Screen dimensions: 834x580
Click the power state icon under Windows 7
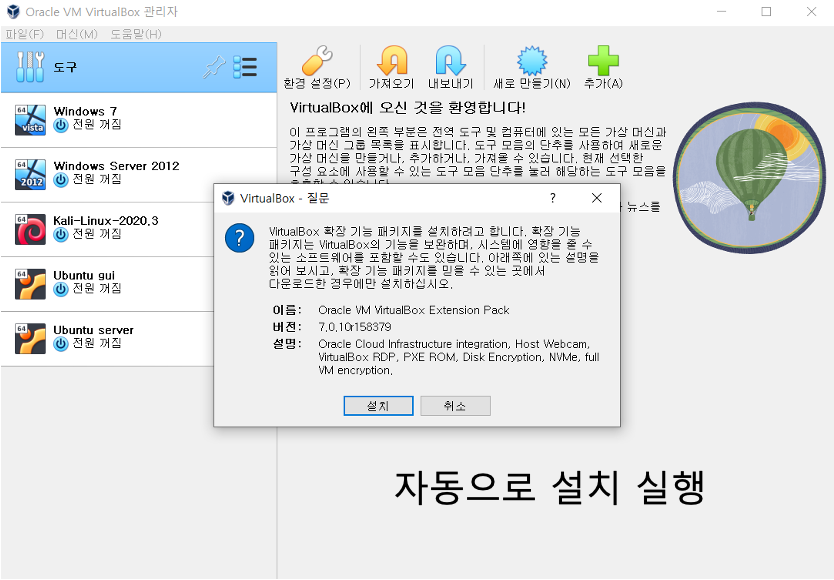[x=61, y=125]
